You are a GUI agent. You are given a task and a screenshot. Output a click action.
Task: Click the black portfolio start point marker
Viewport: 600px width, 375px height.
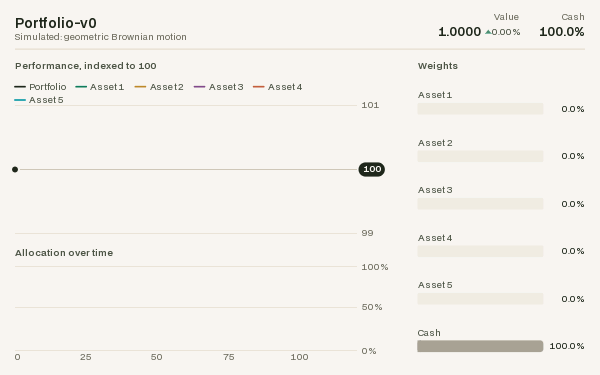(x=15, y=169)
